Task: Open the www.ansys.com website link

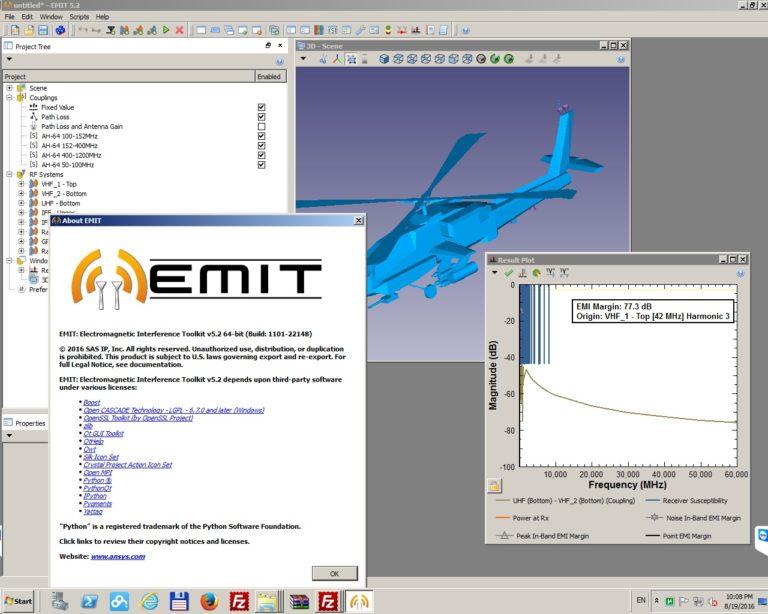Action: coord(118,557)
